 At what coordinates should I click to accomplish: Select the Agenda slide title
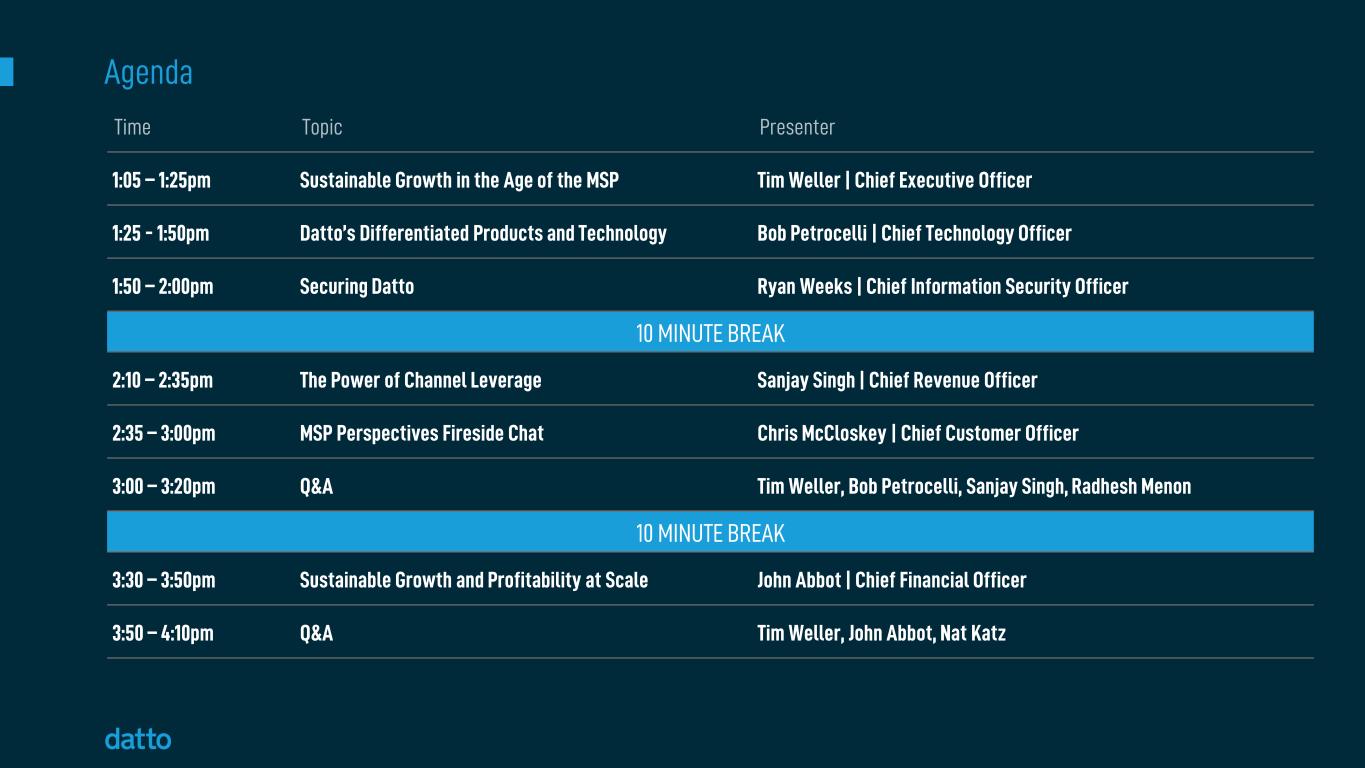click(148, 72)
